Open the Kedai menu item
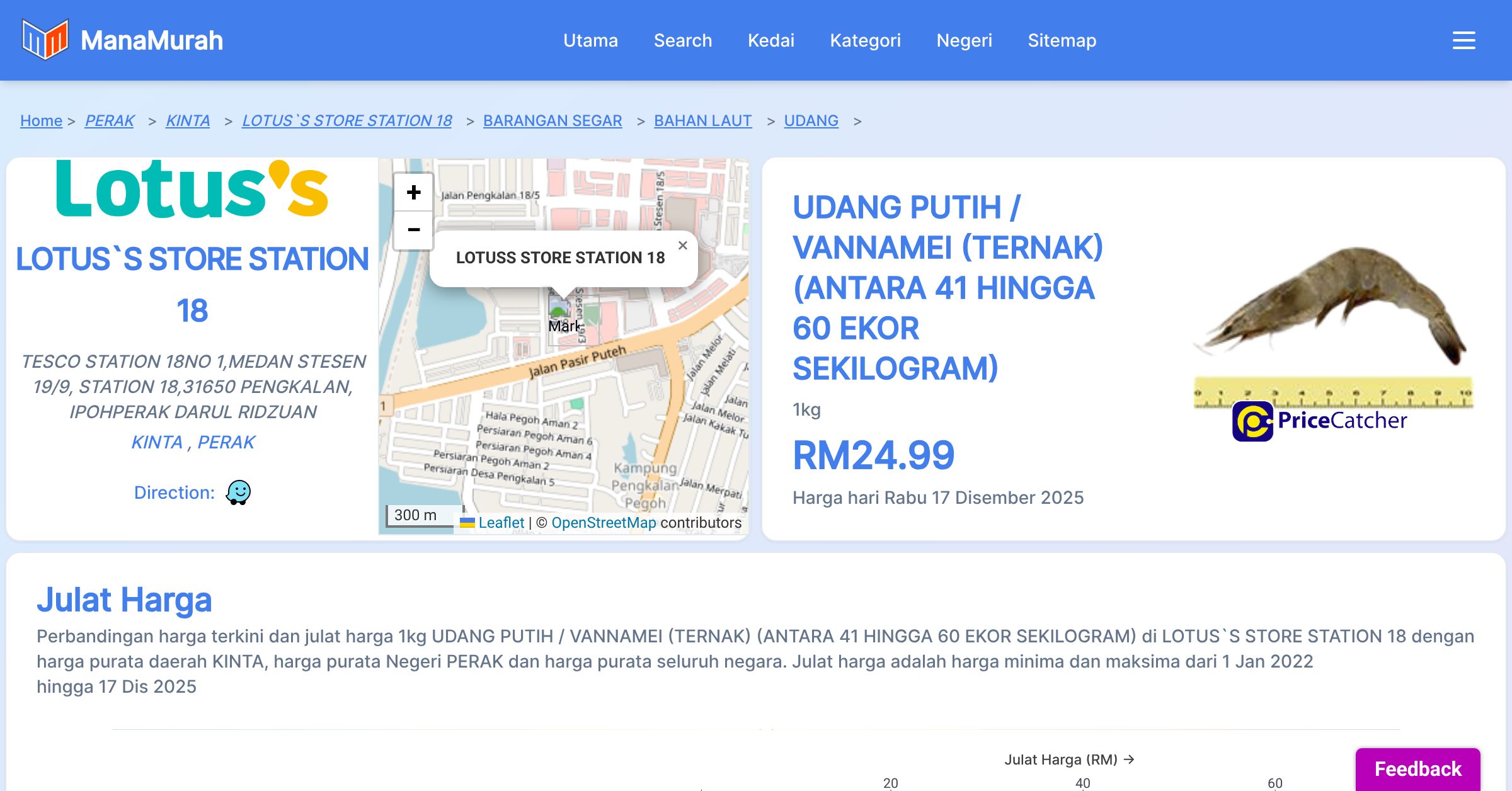Viewport: 1512px width, 791px height. click(x=770, y=40)
